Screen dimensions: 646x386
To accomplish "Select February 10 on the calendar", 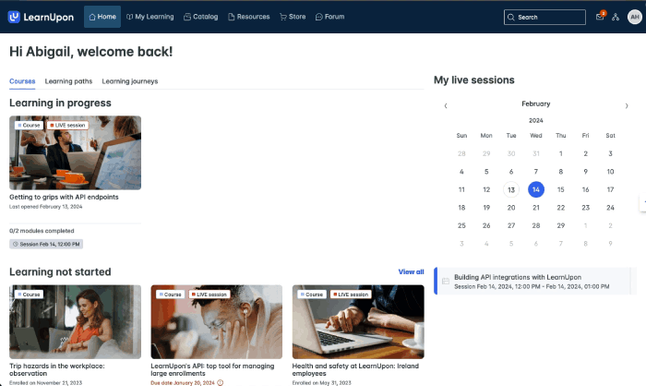I will click(x=610, y=172).
